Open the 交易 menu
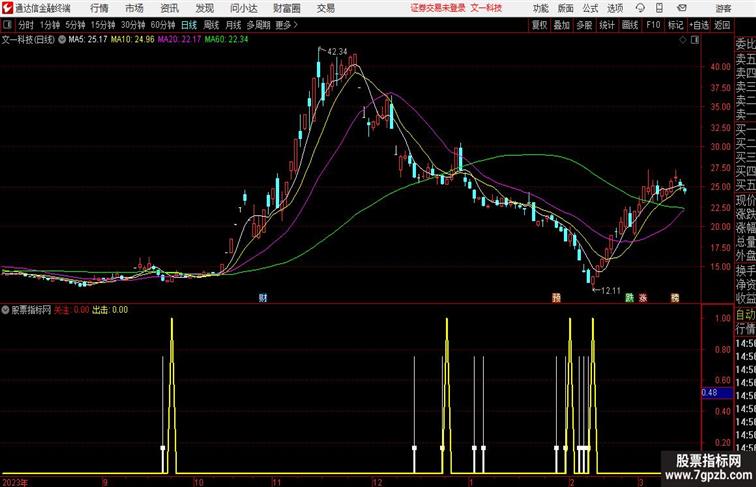756x487 pixels. tap(326, 8)
